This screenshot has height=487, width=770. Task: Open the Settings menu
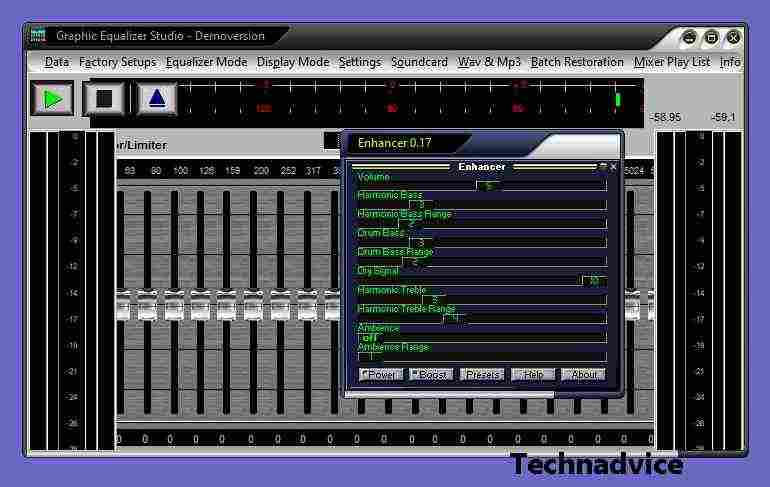[360, 62]
